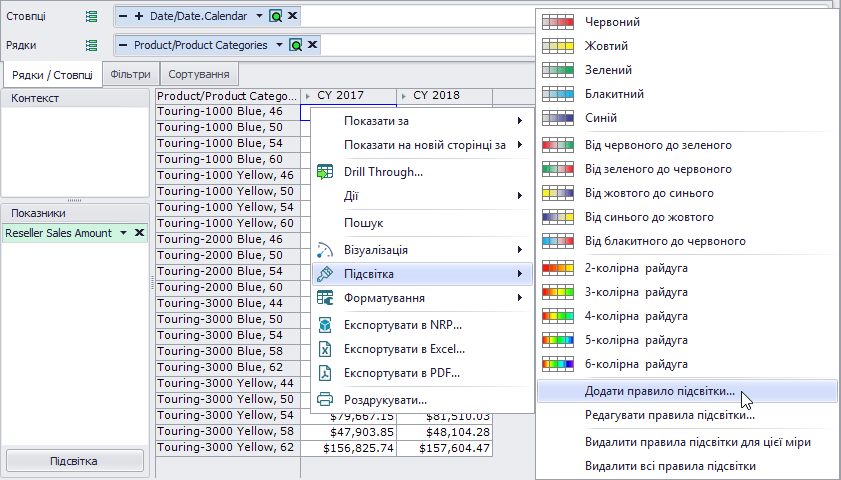Apply the 6-колірна райдуга scheme

(x=687, y=364)
